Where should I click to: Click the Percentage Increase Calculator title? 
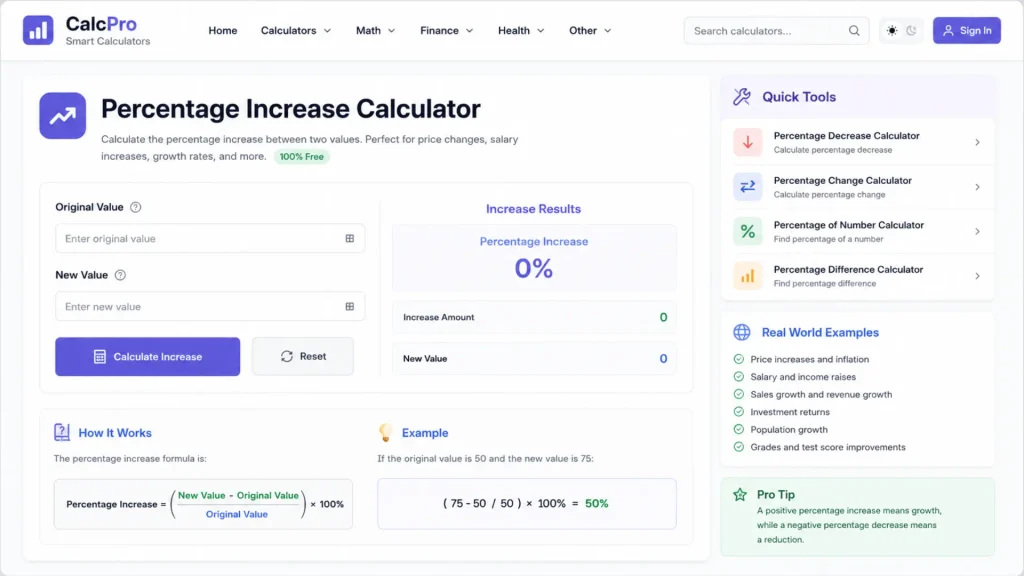[291, 109]
